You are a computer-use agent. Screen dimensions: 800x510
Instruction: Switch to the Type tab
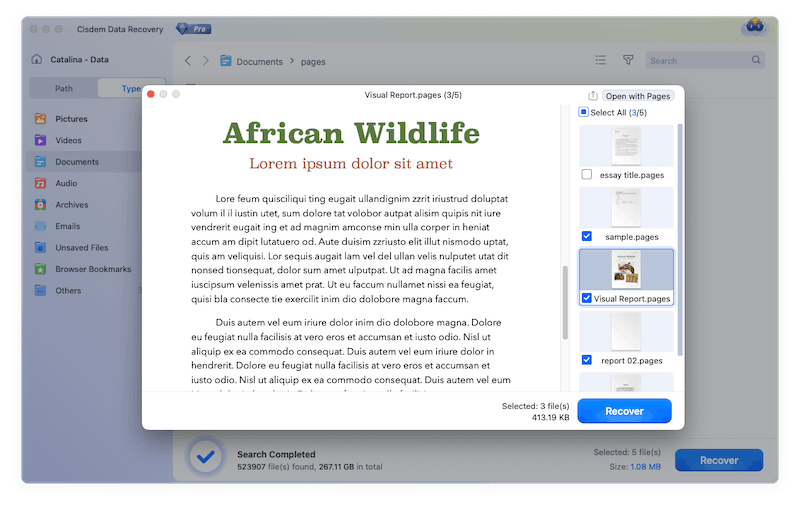[131, 88]
